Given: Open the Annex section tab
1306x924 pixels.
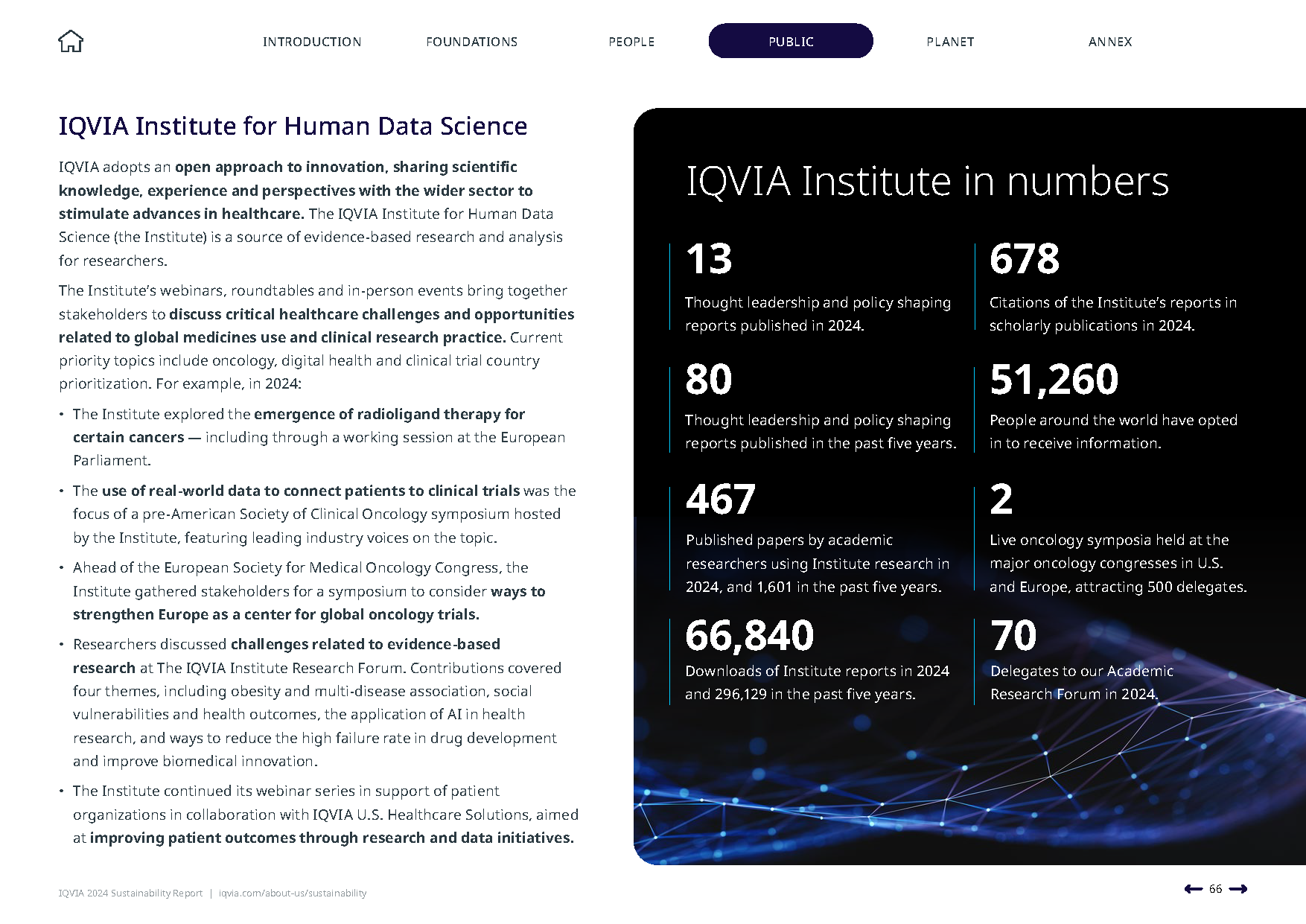Looking at the screenshot, I should 1110,42.
